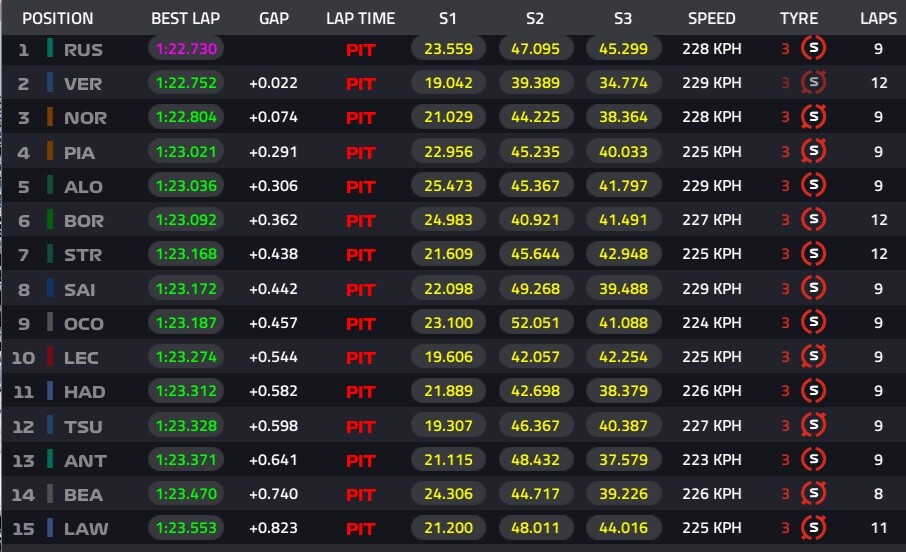
Task: Select the TYRE column header
Action: (799, 18)
